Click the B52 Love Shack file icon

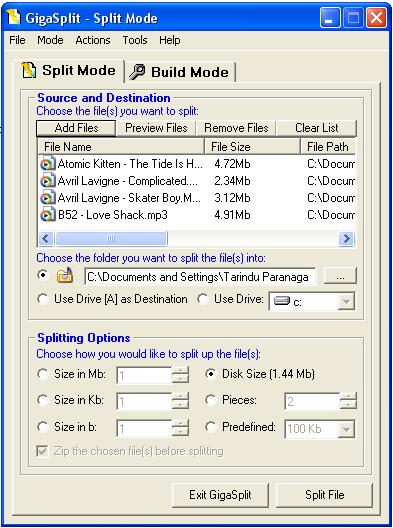click(47, 215)
